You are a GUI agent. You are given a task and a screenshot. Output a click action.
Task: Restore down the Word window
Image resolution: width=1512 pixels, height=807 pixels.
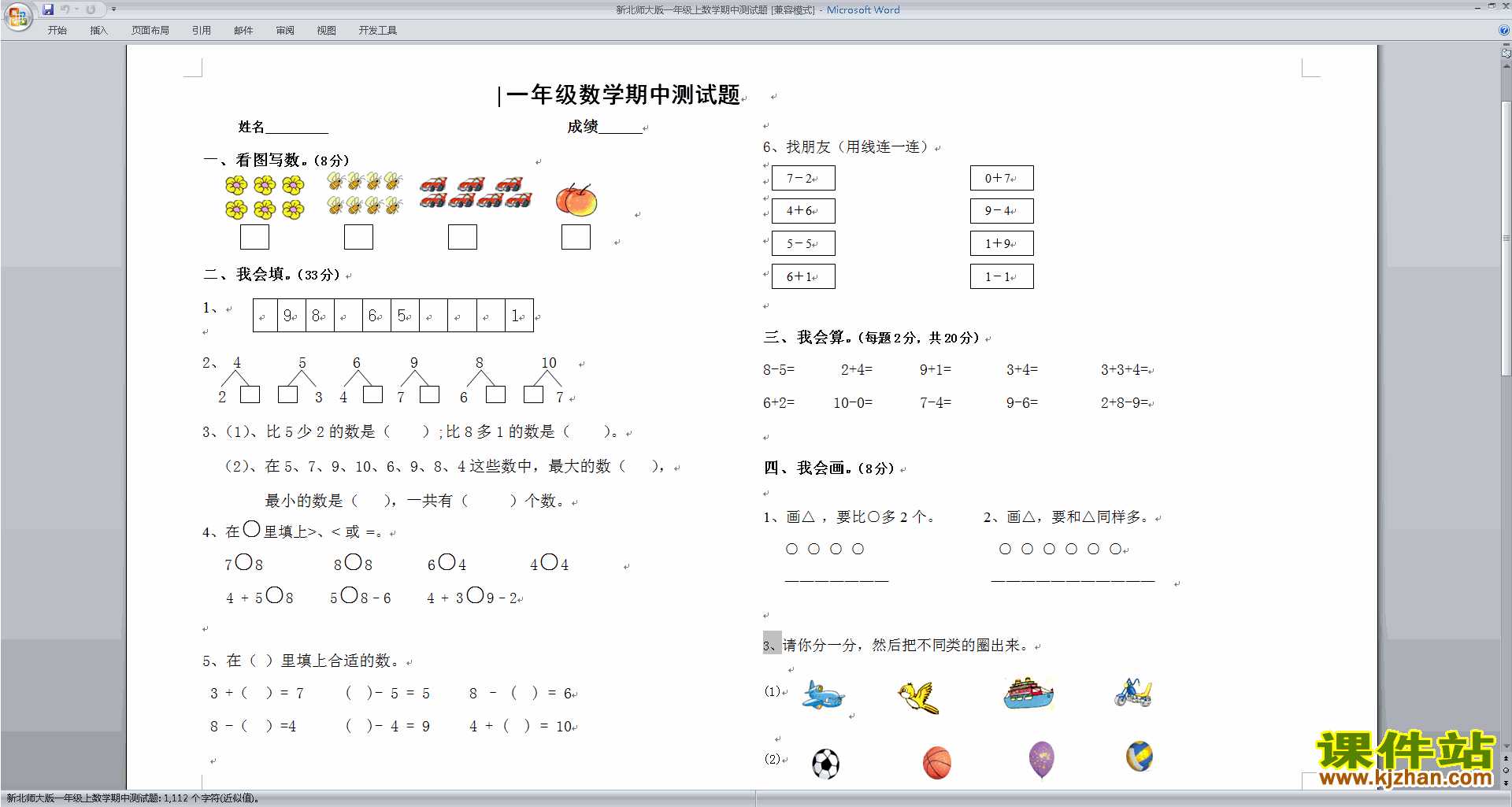(1492, 6)
